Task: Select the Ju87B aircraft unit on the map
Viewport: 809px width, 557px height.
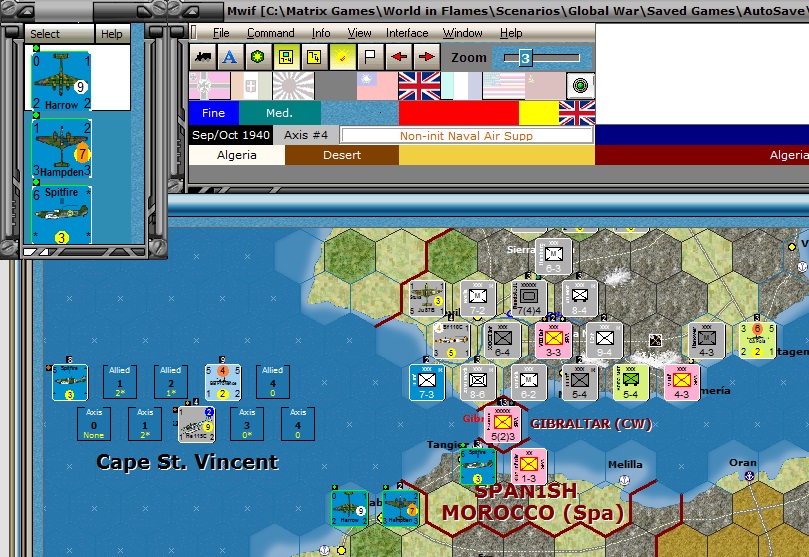Action: coord(427,299)
